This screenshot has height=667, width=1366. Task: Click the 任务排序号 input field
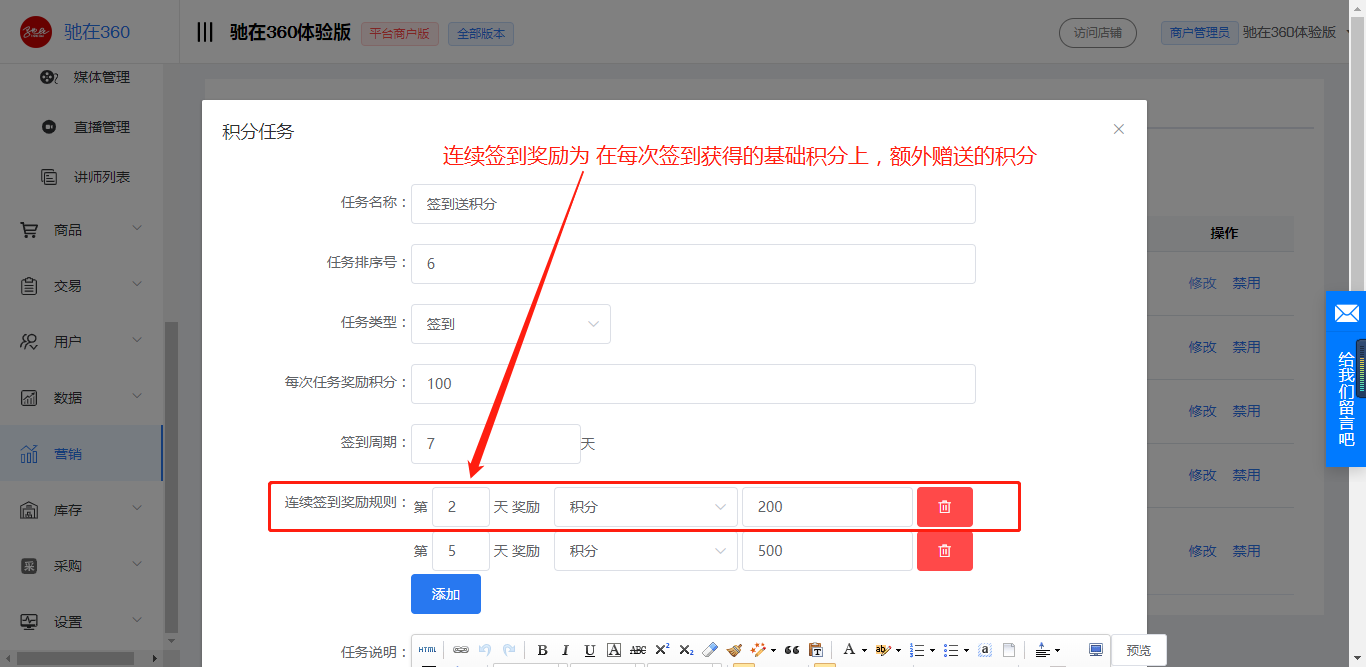click(693, 264)
